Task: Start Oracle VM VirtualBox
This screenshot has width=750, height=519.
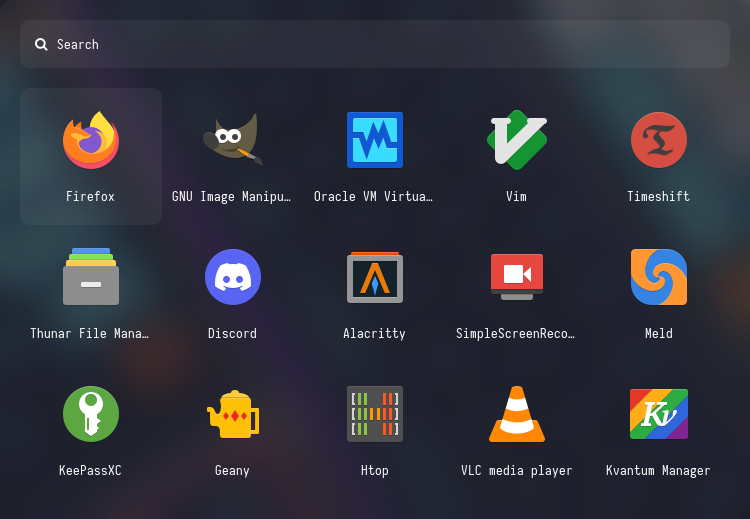Action: tap(375, 141)
